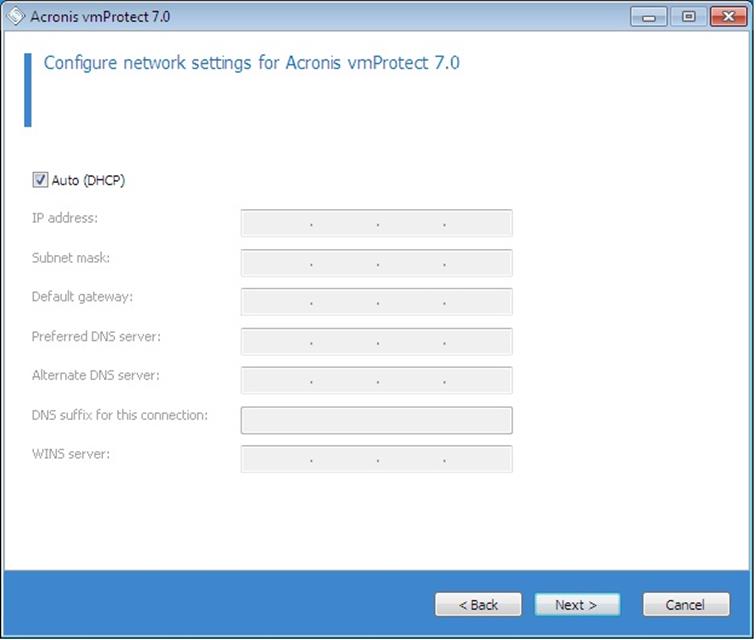
Task: Click the DNS suffix input box
Action: point(377,420)
